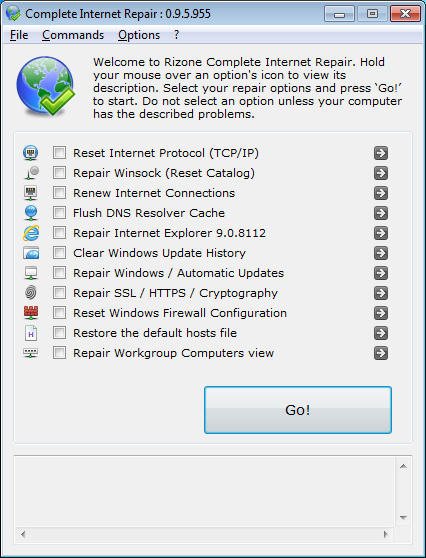The image size is (426, 558).
Task: Click the red firewall brick icon
Action: (31, 312)
